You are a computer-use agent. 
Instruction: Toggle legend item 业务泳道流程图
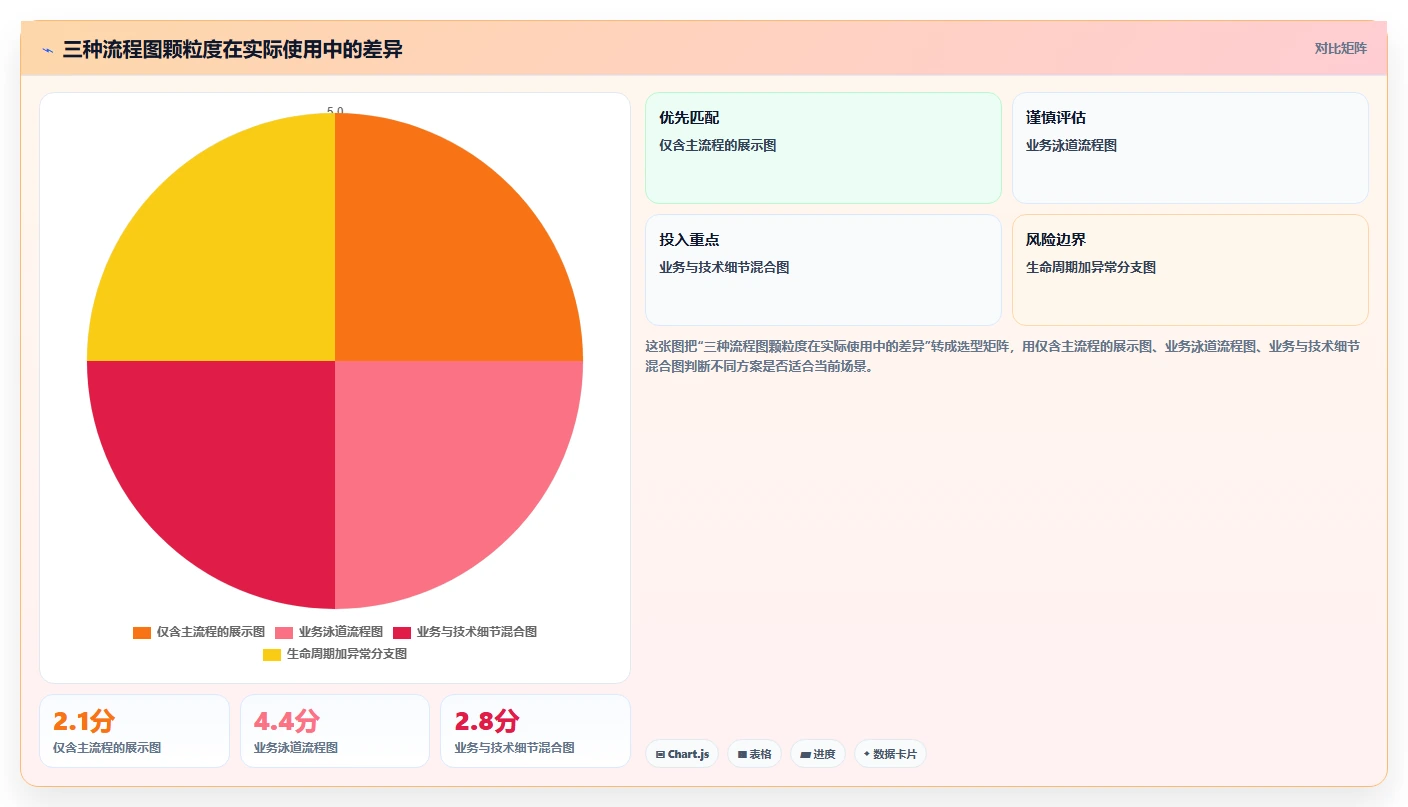(x=329, y=632)
